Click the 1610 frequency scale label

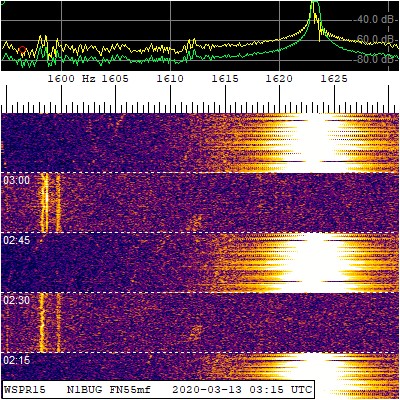coord(170,79)
